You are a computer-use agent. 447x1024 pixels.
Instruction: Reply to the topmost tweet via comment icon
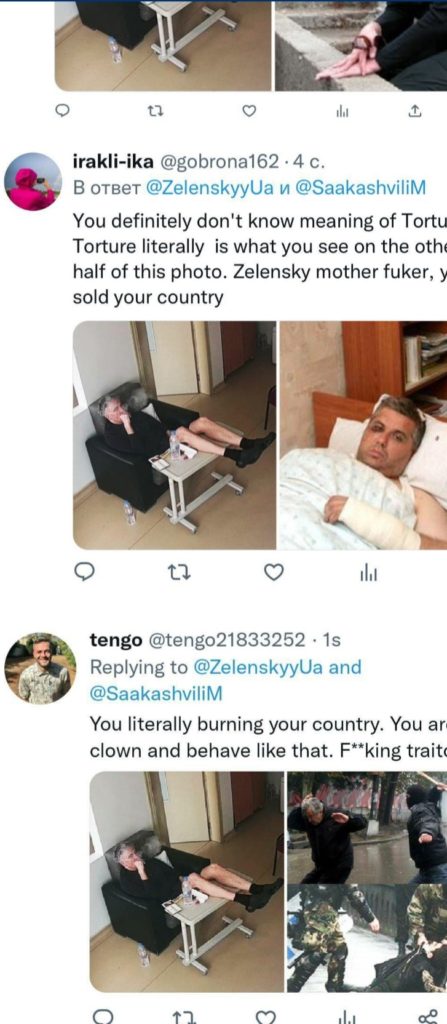tap(60, 112)
